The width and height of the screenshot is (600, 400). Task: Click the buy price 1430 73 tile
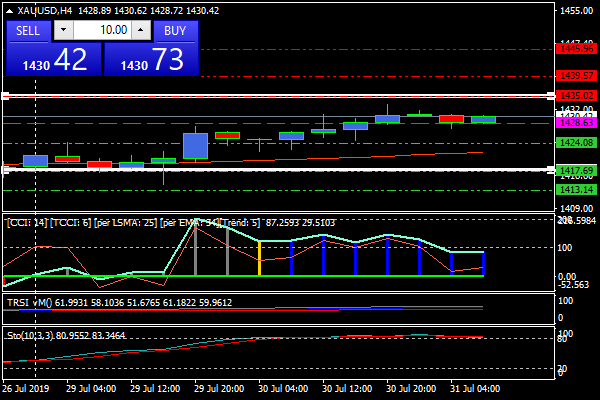click(x=151, y=59)
